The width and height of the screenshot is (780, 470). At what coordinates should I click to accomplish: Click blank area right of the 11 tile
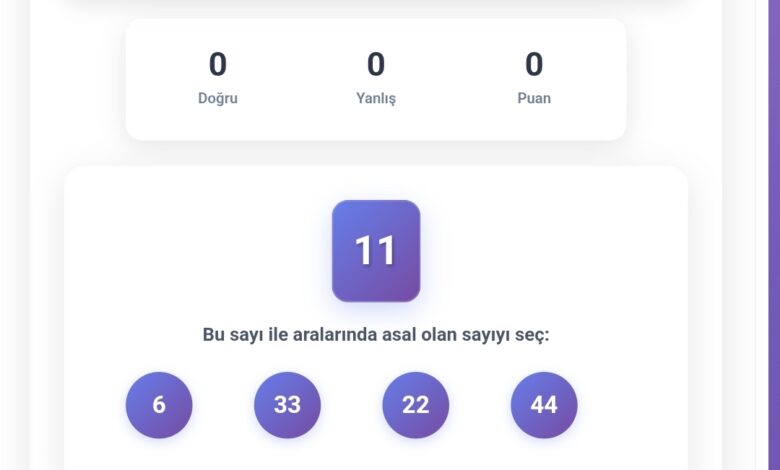550,251
